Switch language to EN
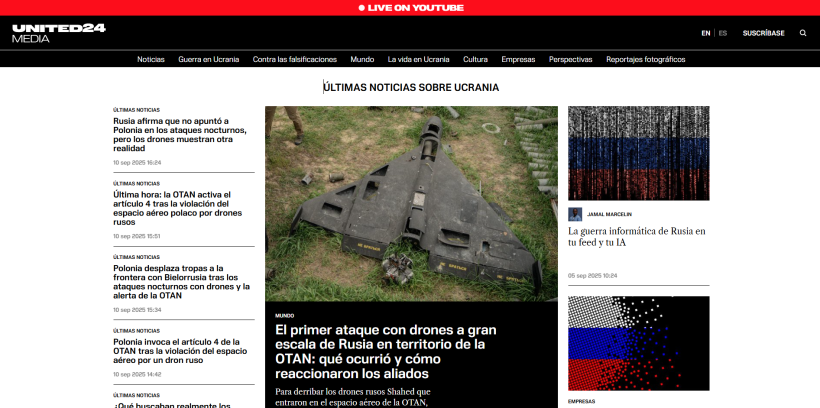The height and width of the screenshot is (408, 820). click(x=705, y=33)
